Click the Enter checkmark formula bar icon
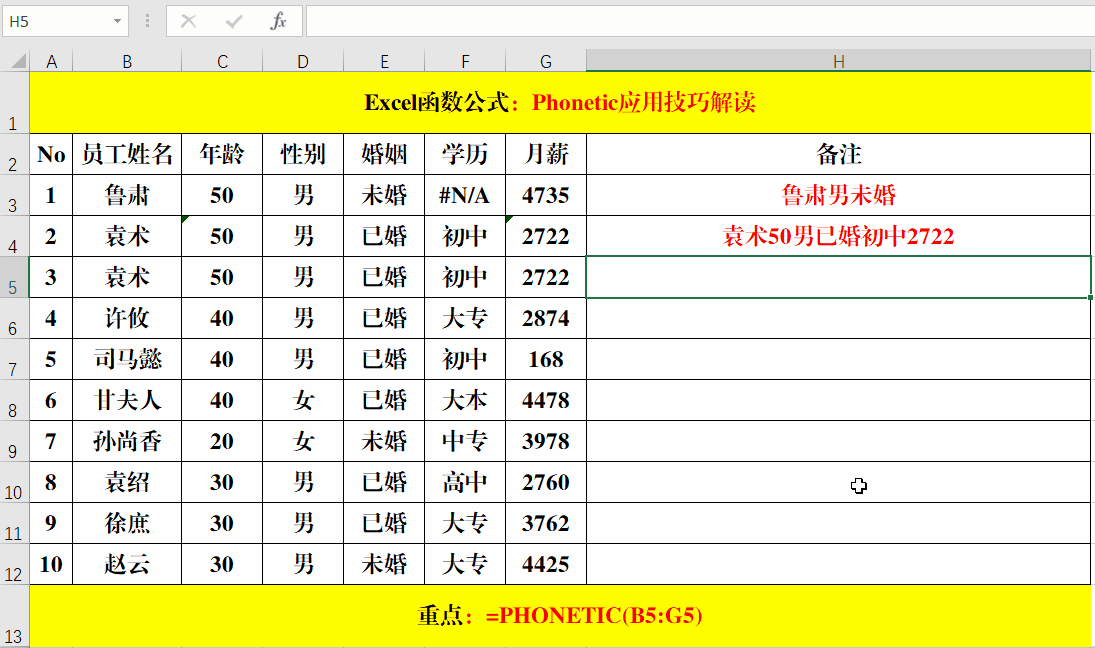This screenshot has height=648, width=1095. pyautogui.click(x=234, y=22)
